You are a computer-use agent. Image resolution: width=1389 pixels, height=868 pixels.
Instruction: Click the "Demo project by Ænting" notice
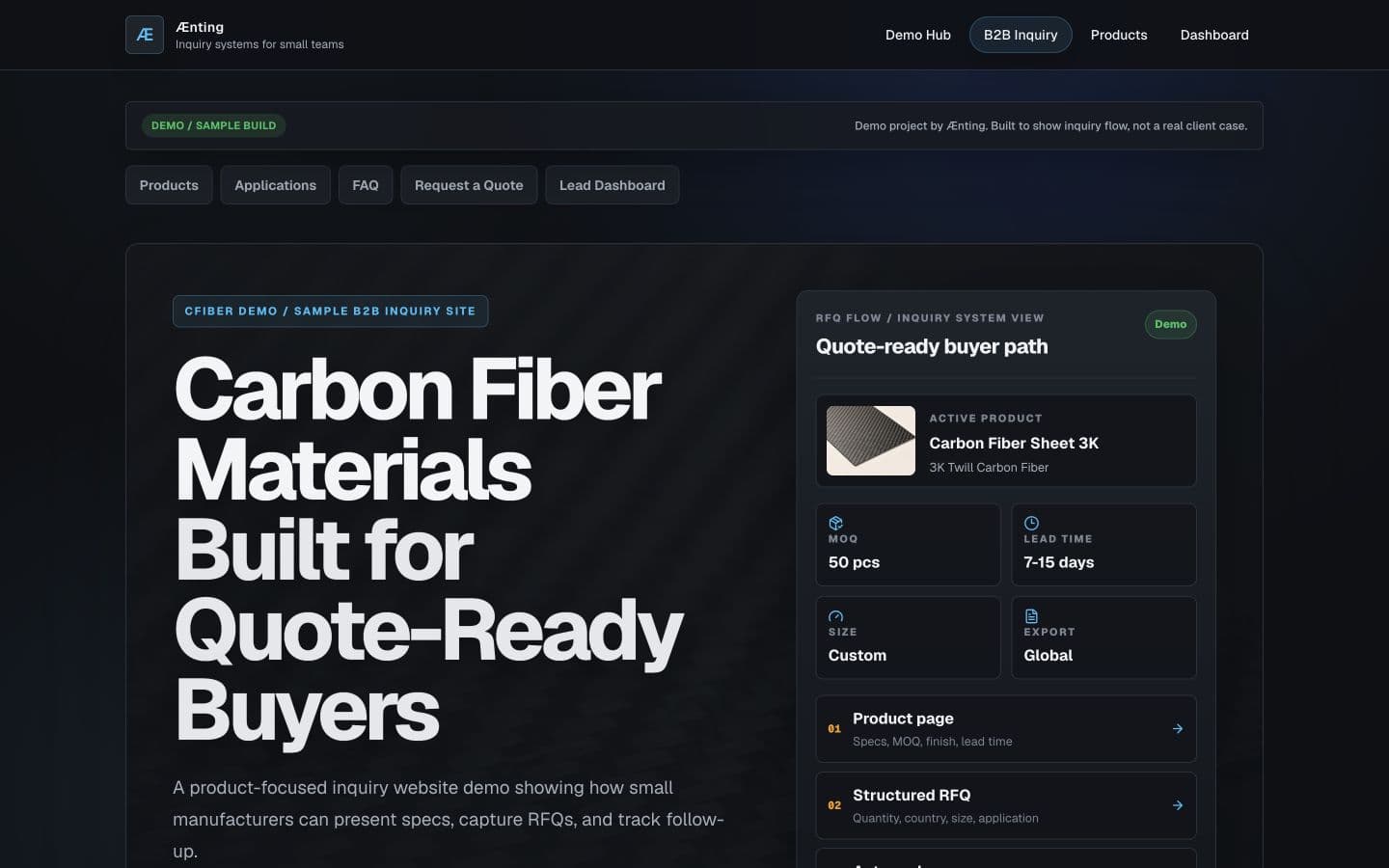[x=1050, y=125]
